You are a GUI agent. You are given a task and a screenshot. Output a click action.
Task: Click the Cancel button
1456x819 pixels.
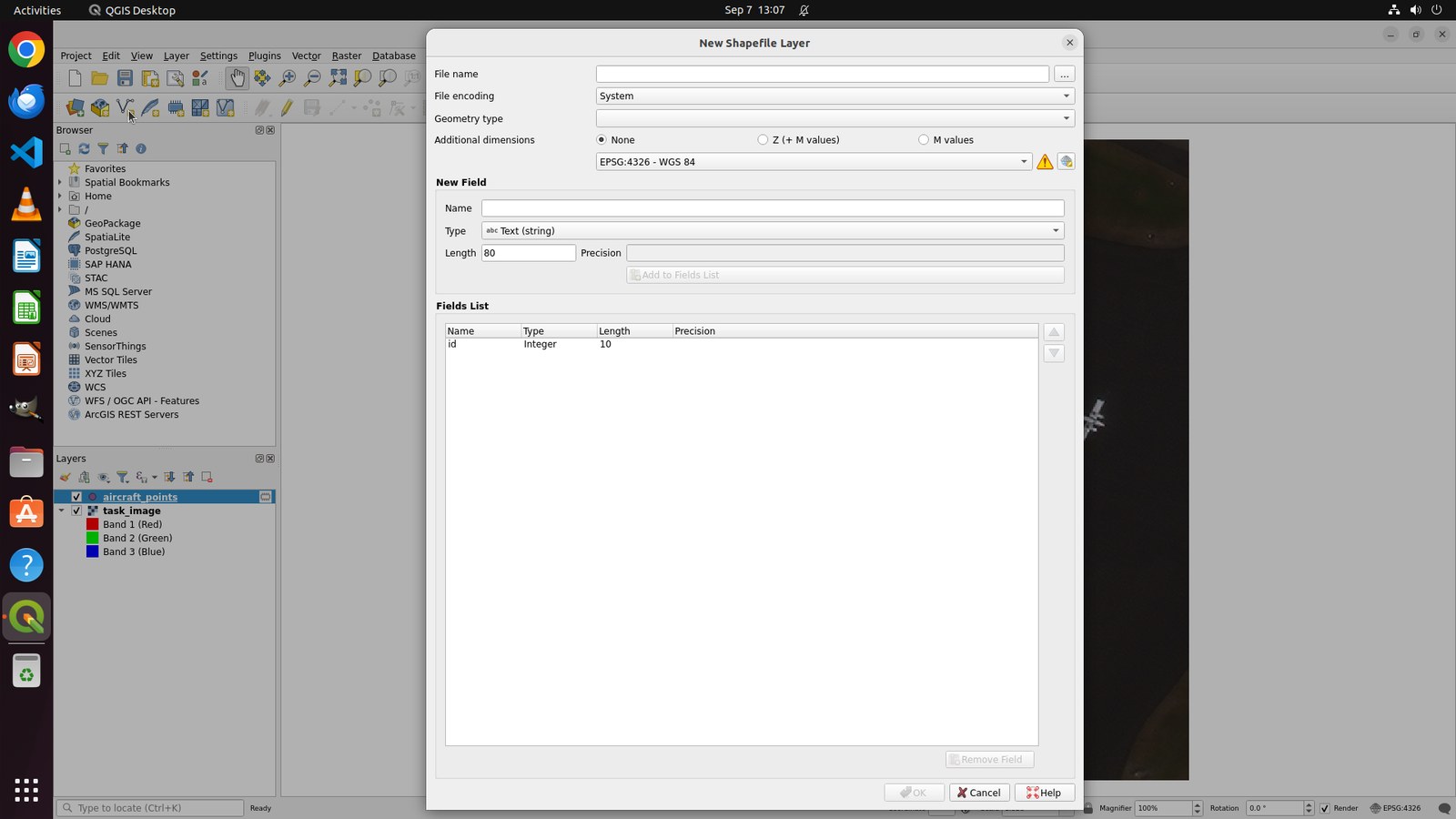[979, 793]
